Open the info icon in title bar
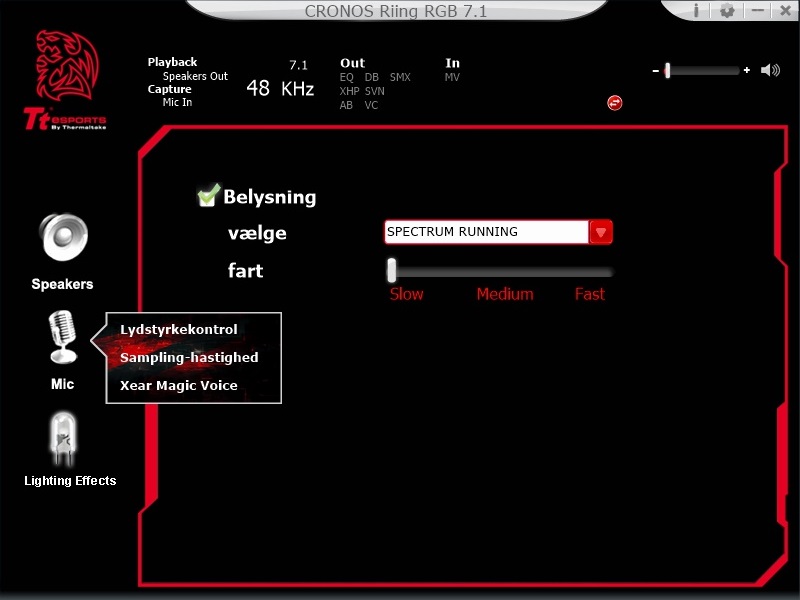Screen dimensions: 800x600 coord(696,10)
